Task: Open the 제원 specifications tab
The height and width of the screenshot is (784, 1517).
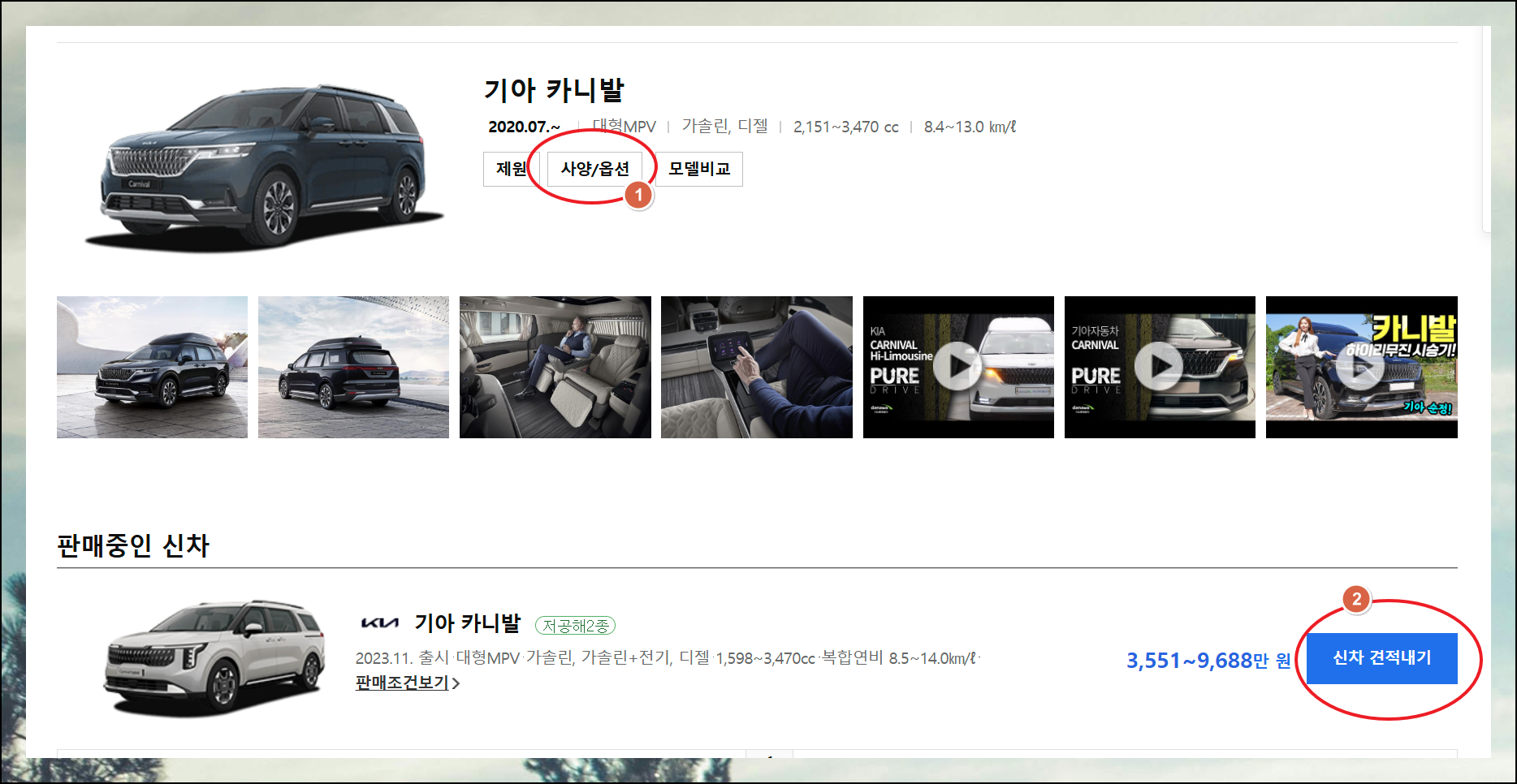Action: [511, 169]
